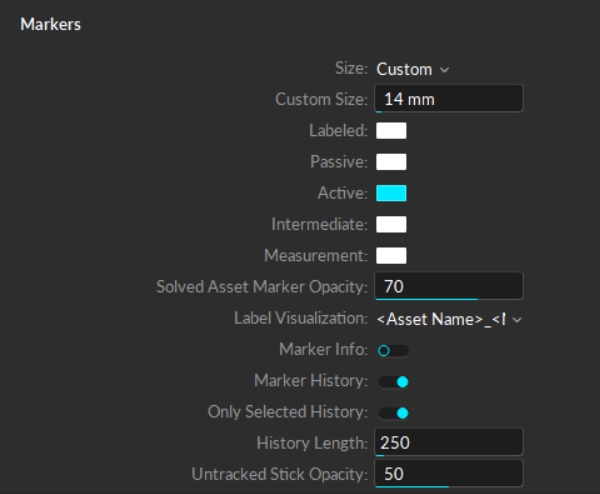Open the Measurement marker color swatch
This screenshot has height=494, width=600.
point(391,256)
